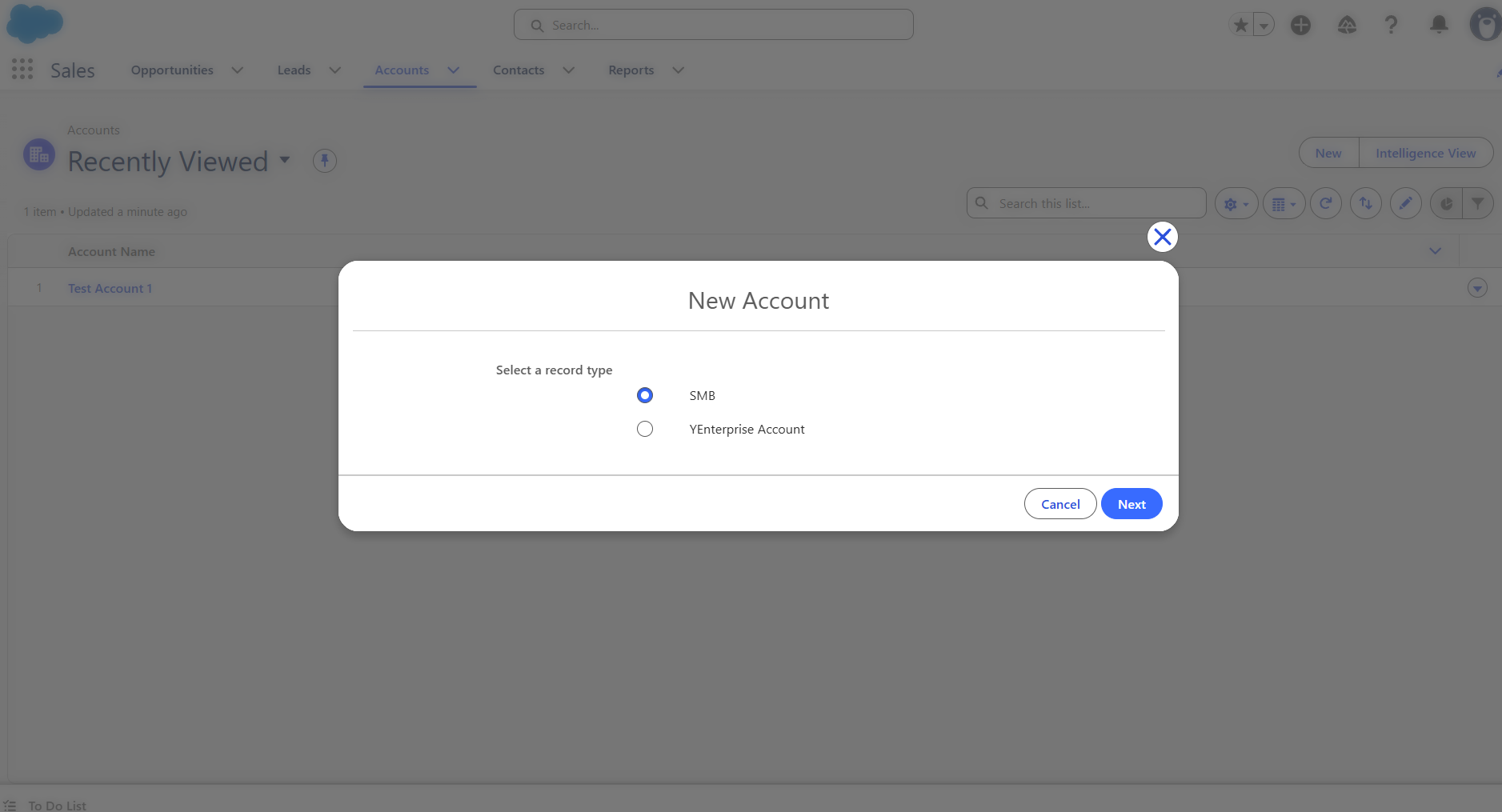Close the New Account modal with X
This screenshot has height=812, width=1502.
click(x=1163, y=237)
